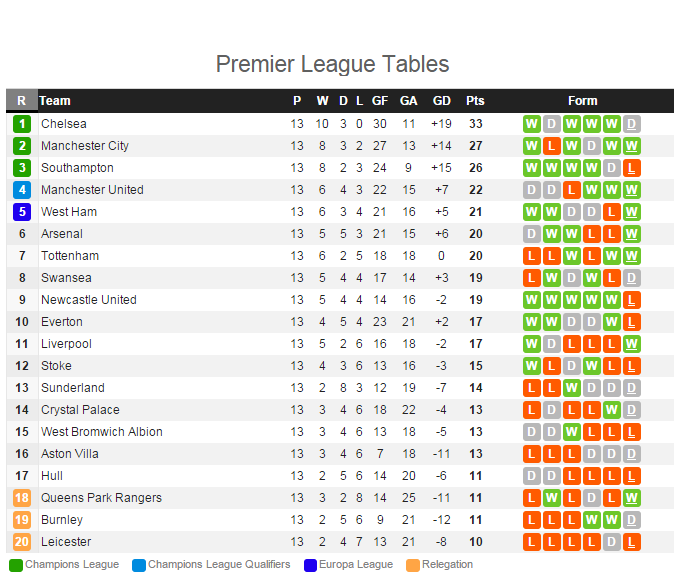Screen dimensions: 678x585
Task: Click Tottenham's points value 20
Action: [x=476, y=256]
